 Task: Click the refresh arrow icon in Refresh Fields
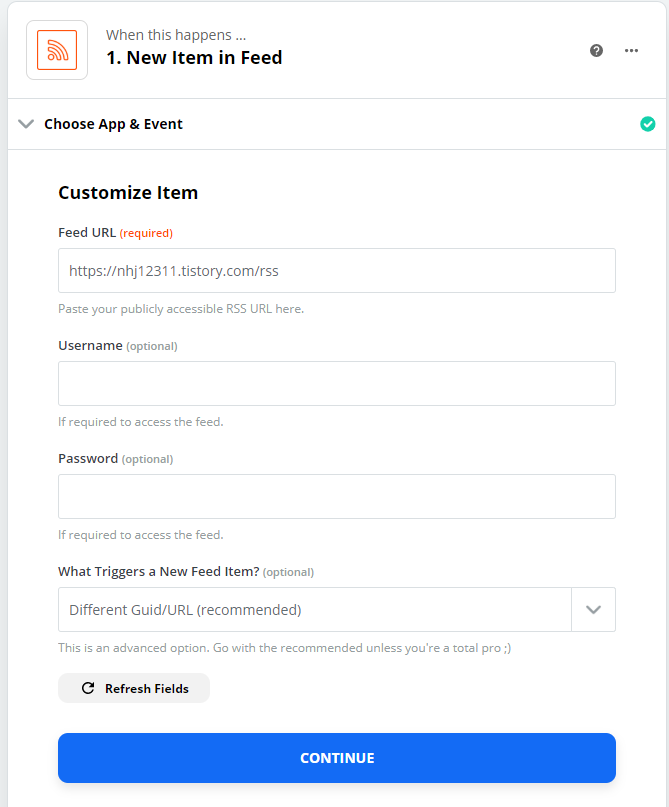click(x=88, y=688)
